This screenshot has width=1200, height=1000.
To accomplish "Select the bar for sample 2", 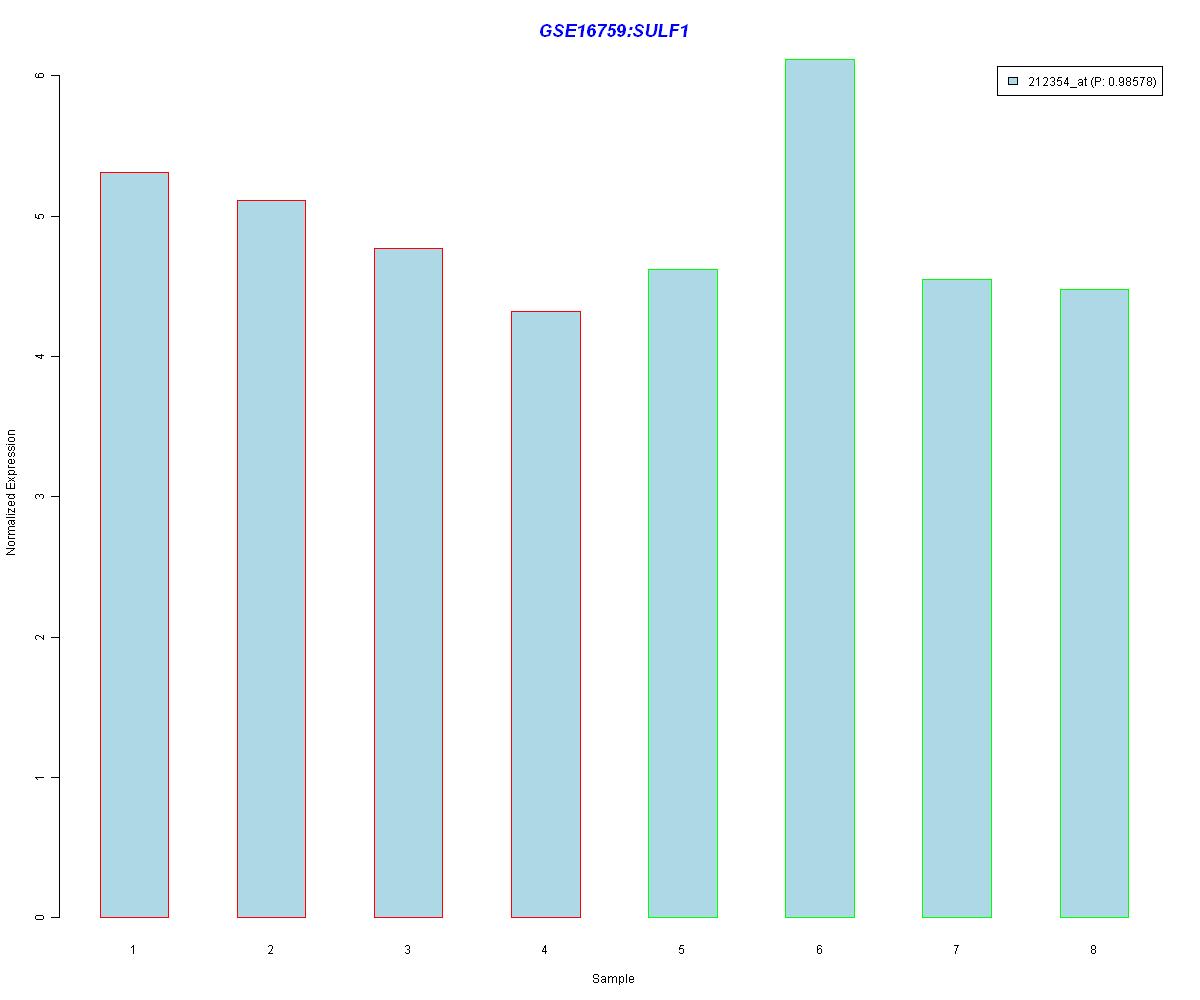I will [271, 559].
